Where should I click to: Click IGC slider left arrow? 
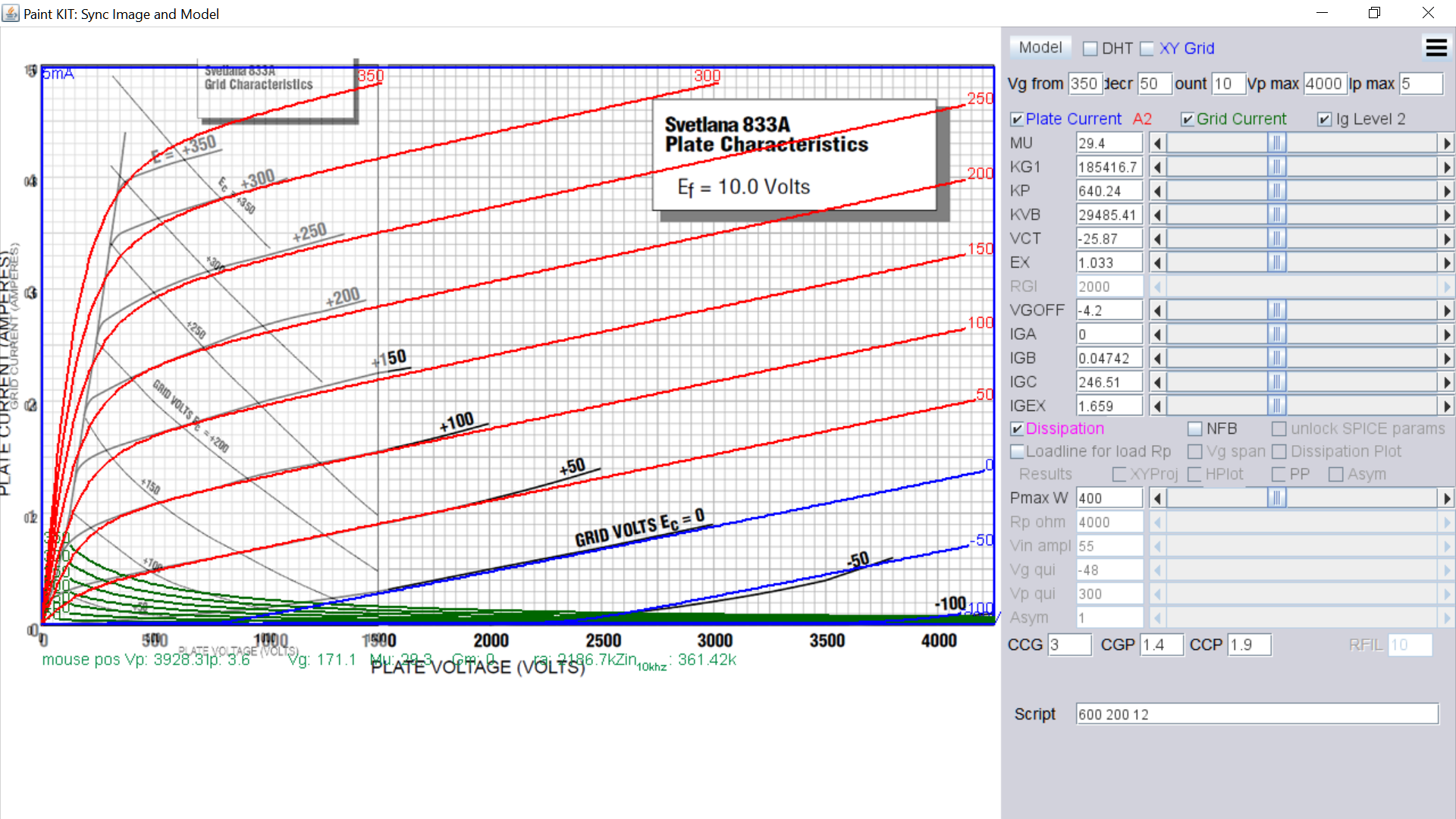click(1157, 383)
